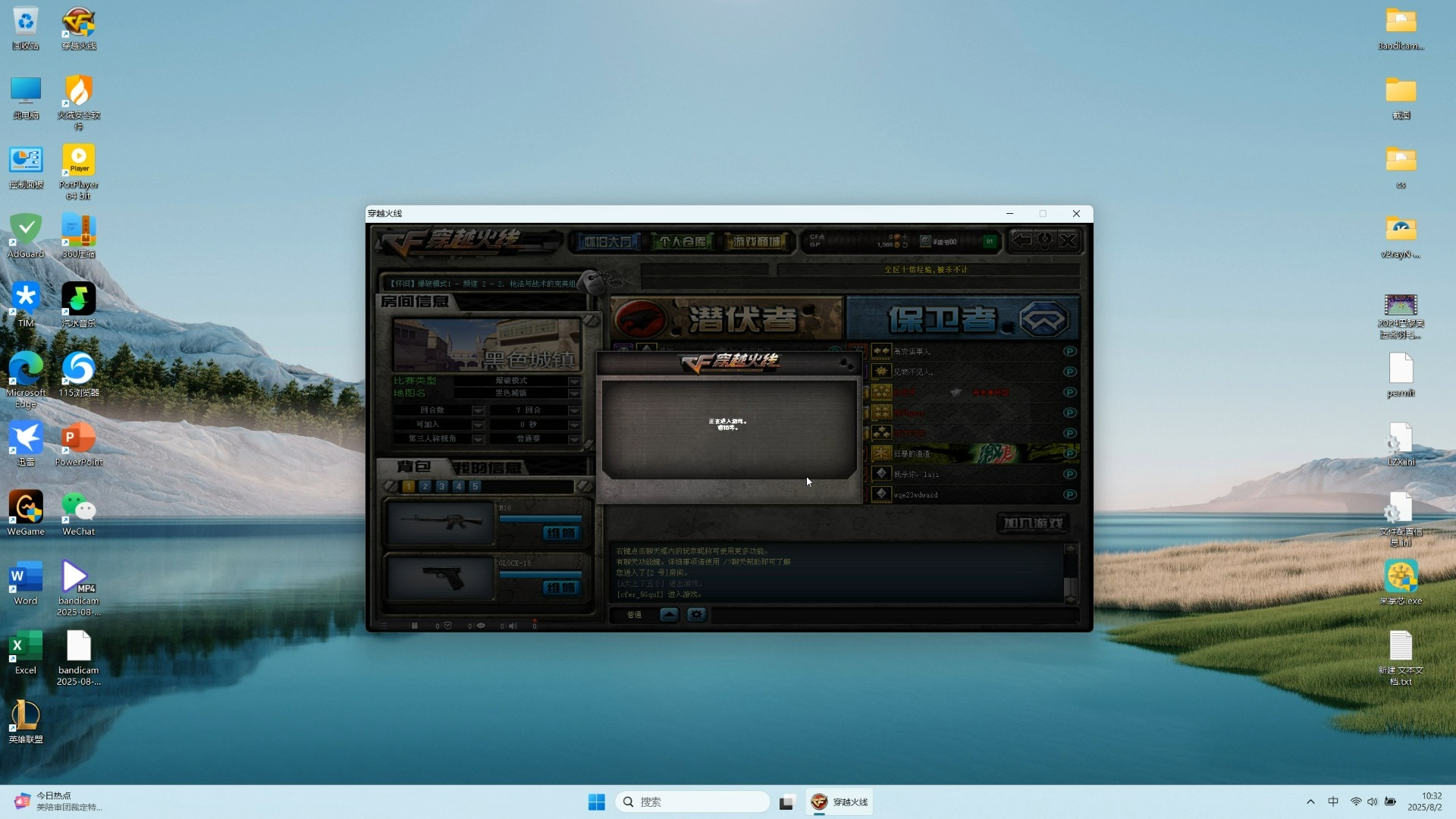Image resolution: width=1456 pixels, height=819 pixels.
Task: Open the 115浏览器 desktop icon
Action: [x=79, y=375]
